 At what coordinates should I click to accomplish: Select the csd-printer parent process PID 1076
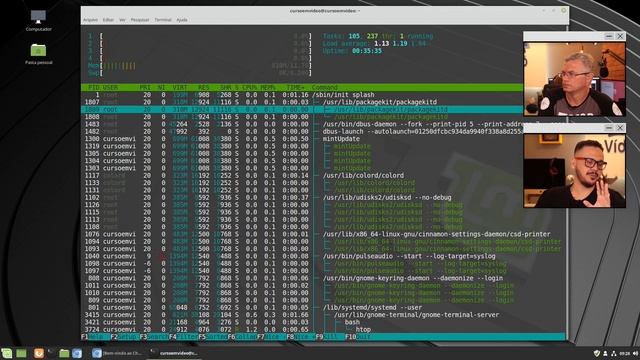point(323,234)
